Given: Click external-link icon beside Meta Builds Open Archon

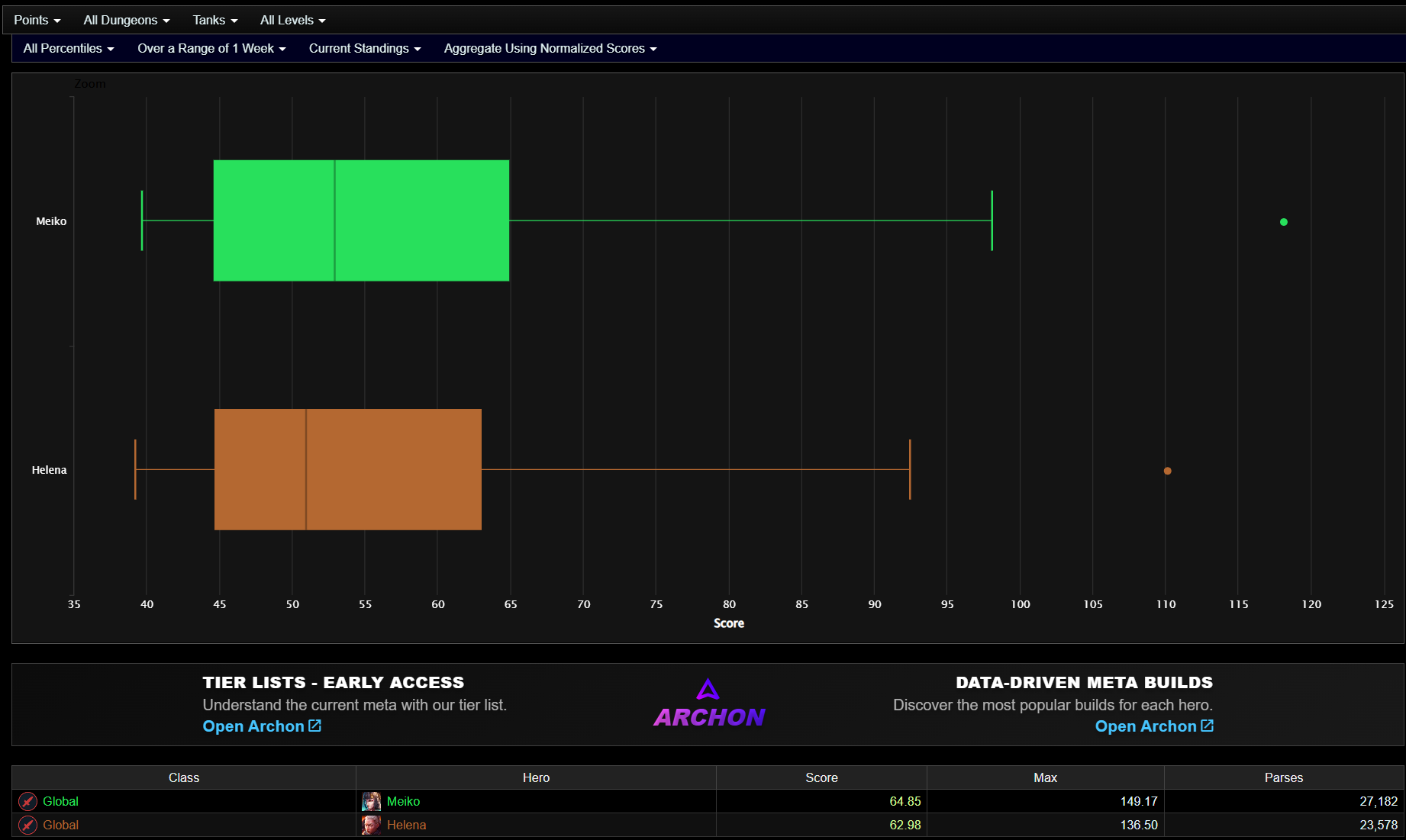Looking at the screenshot, I should point(1207,726).
